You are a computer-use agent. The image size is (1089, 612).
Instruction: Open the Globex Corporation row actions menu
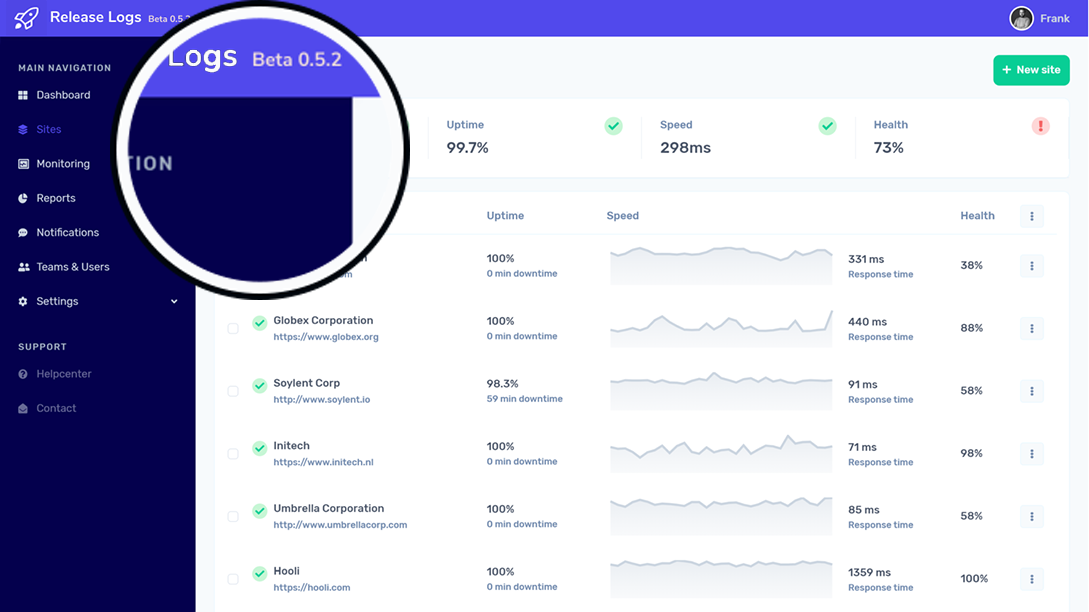point(1031,328)
